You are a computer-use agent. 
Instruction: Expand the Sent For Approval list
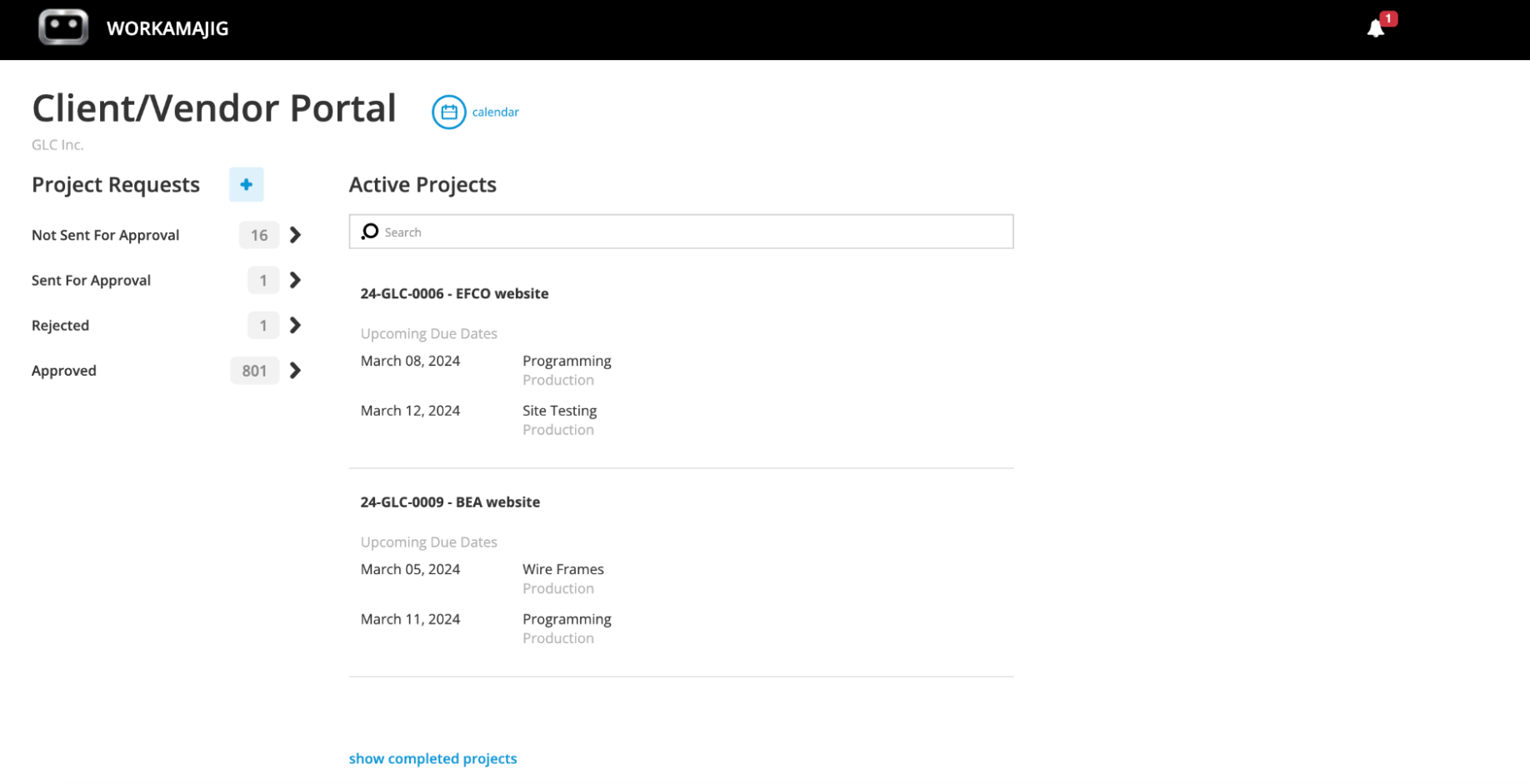(x=295, y=280)
